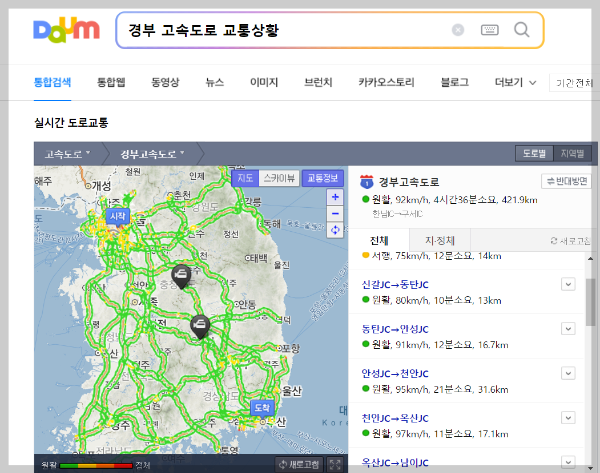The width and height of the screenshot is (600, 473).
Task: Switch the map to 스카이뷰 mode
Action: click(x=279, y=178)
